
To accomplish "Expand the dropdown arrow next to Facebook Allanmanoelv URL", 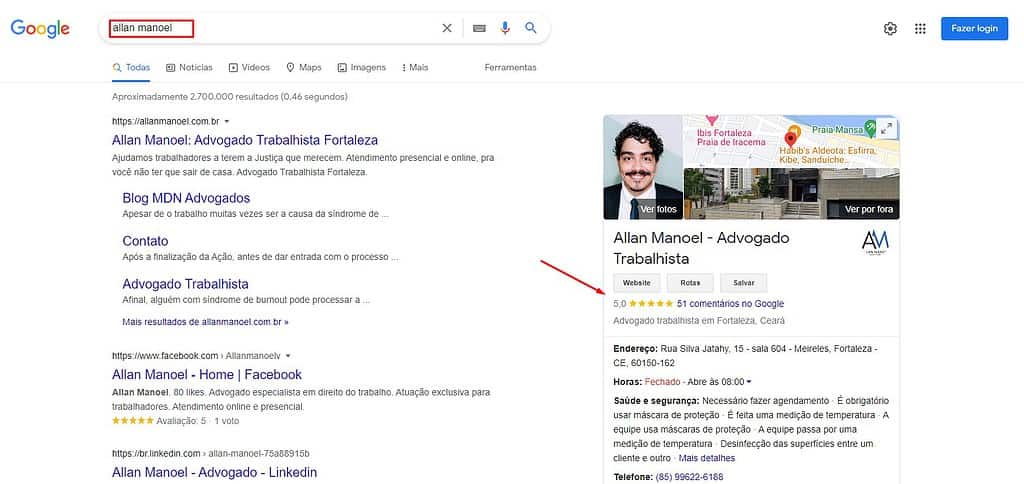I will pos(288,356).
